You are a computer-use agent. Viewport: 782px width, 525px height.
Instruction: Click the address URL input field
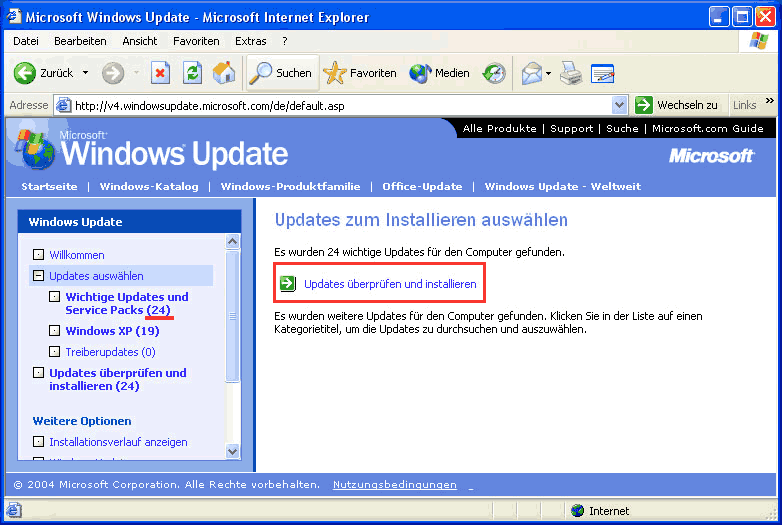pyautogui.click(x=342, y=105)
